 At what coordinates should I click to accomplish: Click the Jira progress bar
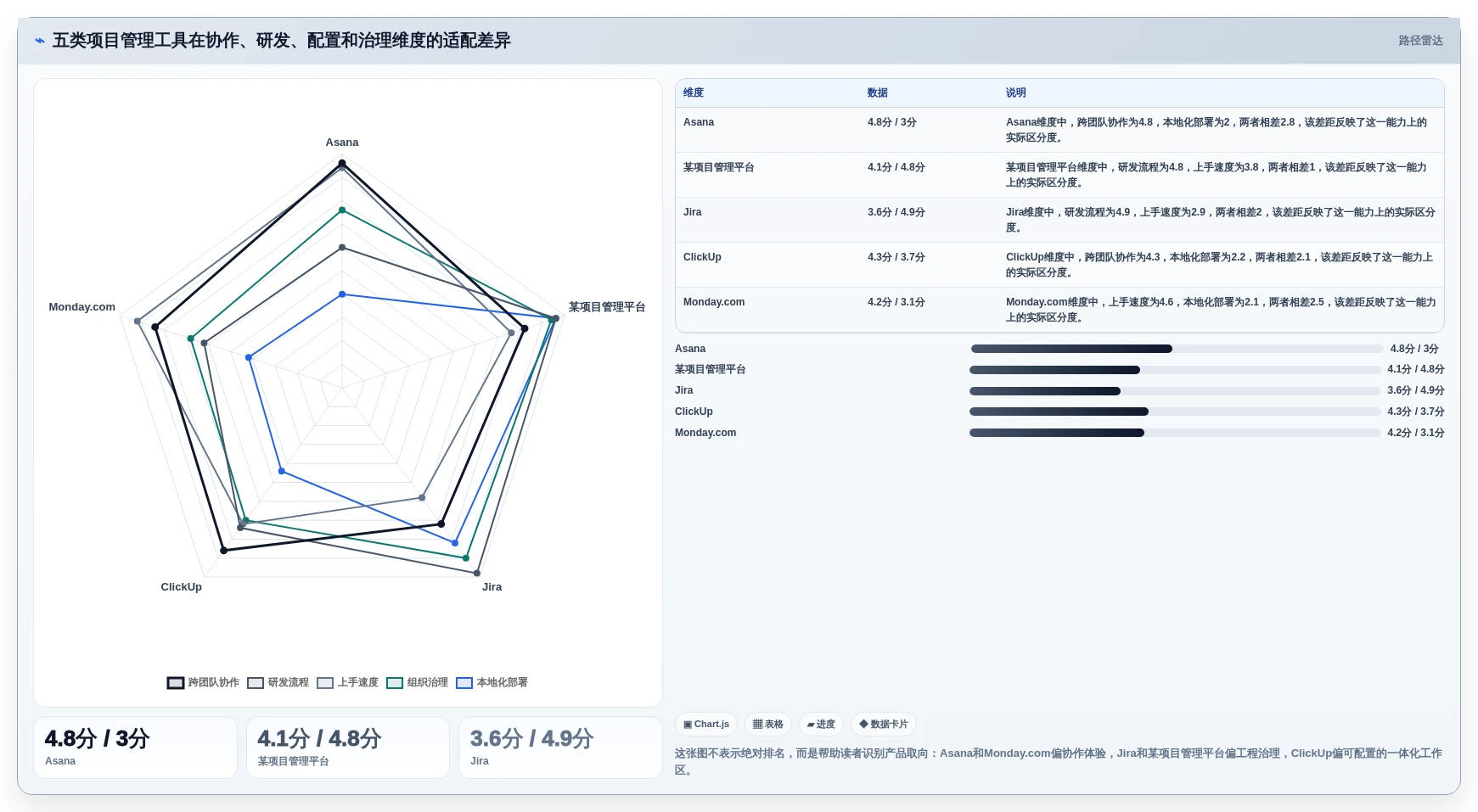(x=1175, y=391)
